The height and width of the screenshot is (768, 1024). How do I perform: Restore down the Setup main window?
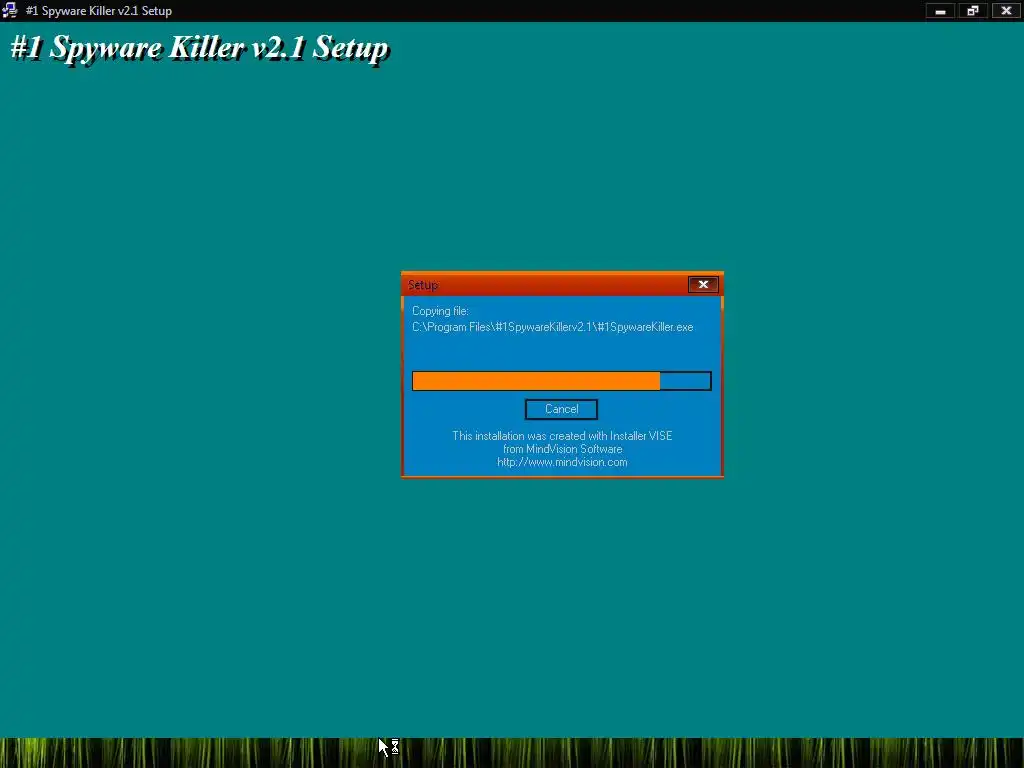click(x=973, y=10)
